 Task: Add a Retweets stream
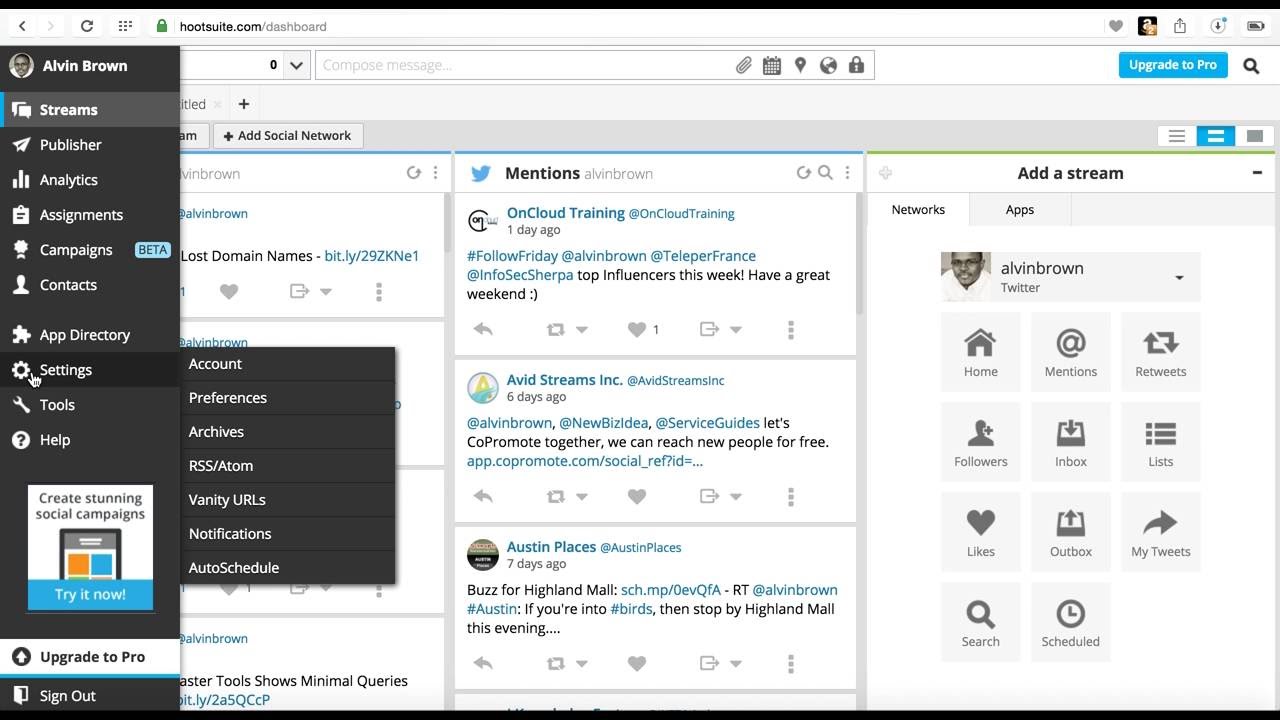tap(1161, 352)
